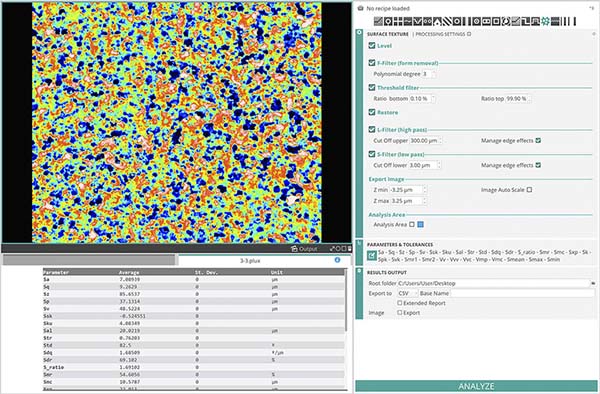The width and height of the screenshot is (600, 394).
Task: Run the ANALYZE button
Action: click(x=476, y=386)
